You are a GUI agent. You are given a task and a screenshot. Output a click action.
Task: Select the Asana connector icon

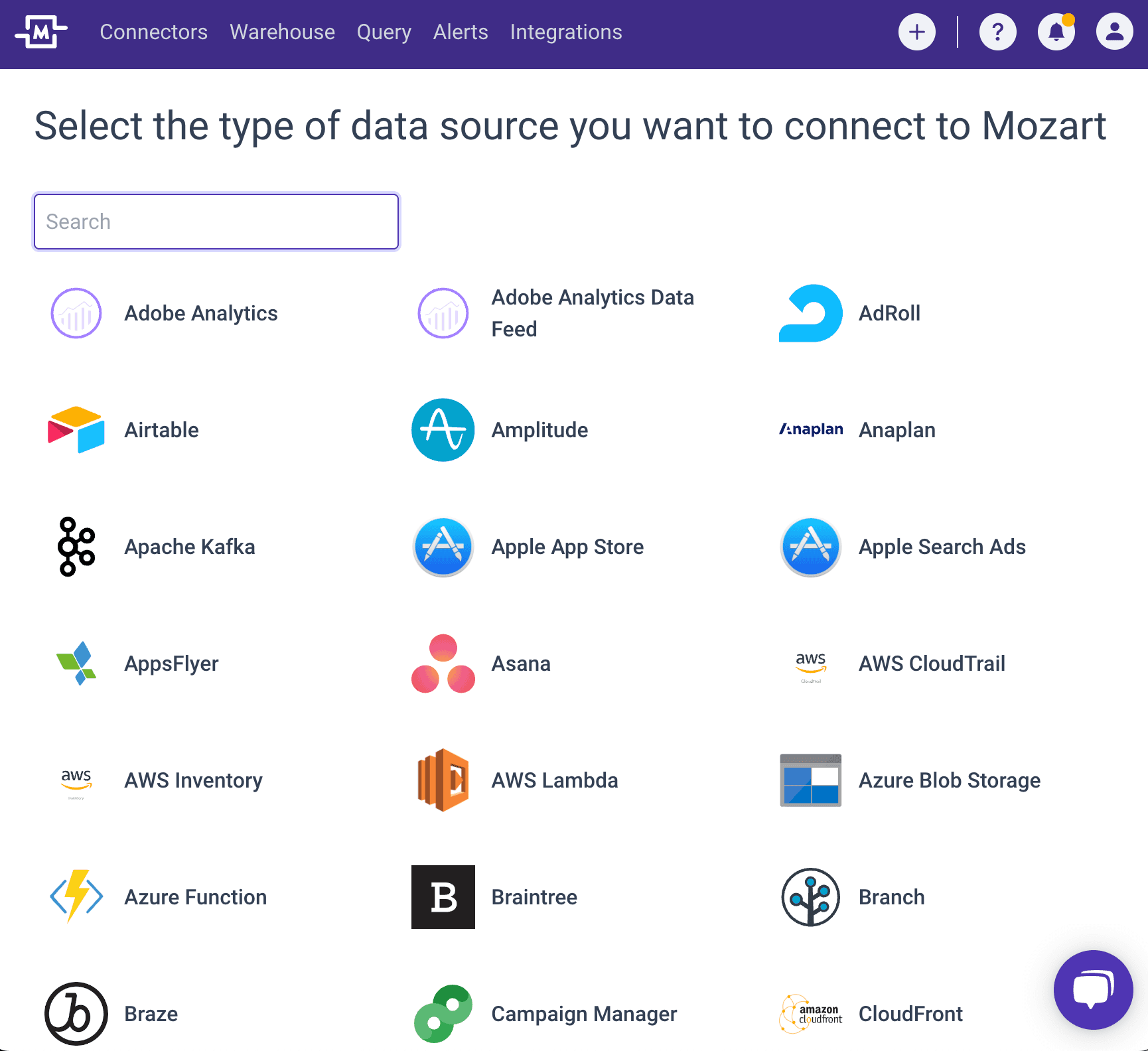[443, 664]
